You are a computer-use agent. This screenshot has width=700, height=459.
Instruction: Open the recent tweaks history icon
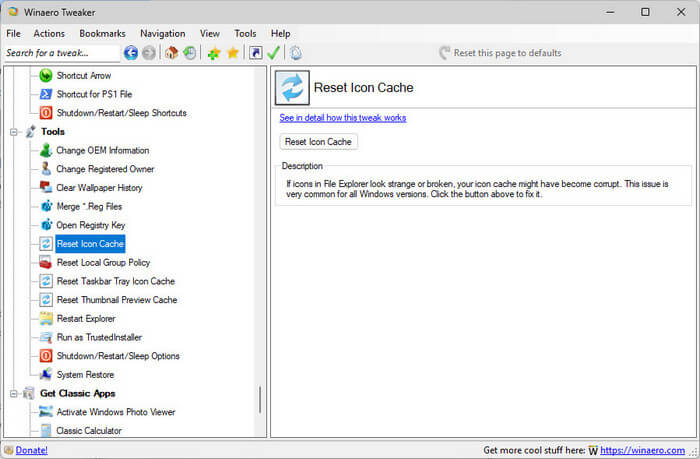(x=190, y=53)
